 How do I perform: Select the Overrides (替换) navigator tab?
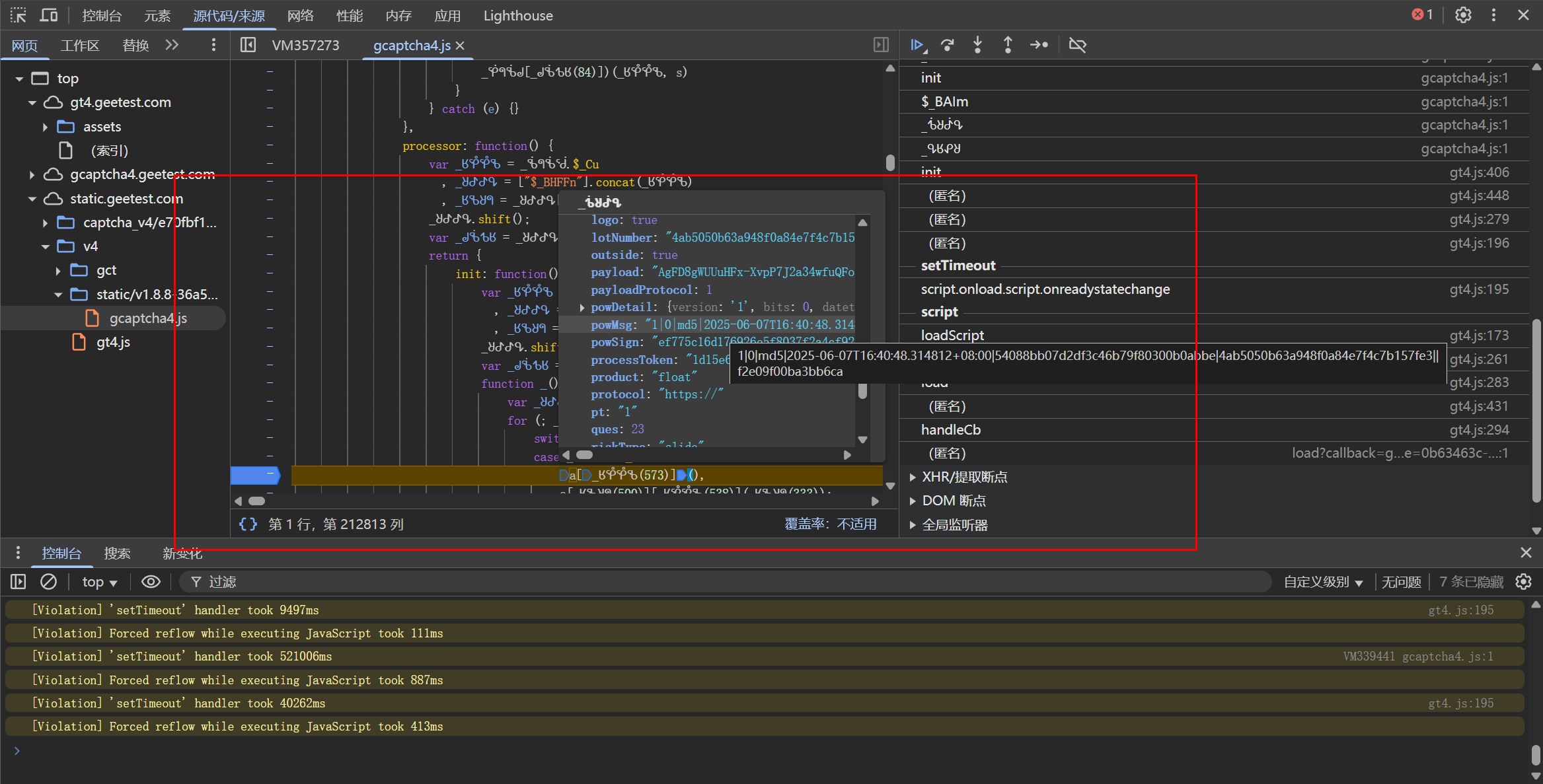[x=135, y=45]
